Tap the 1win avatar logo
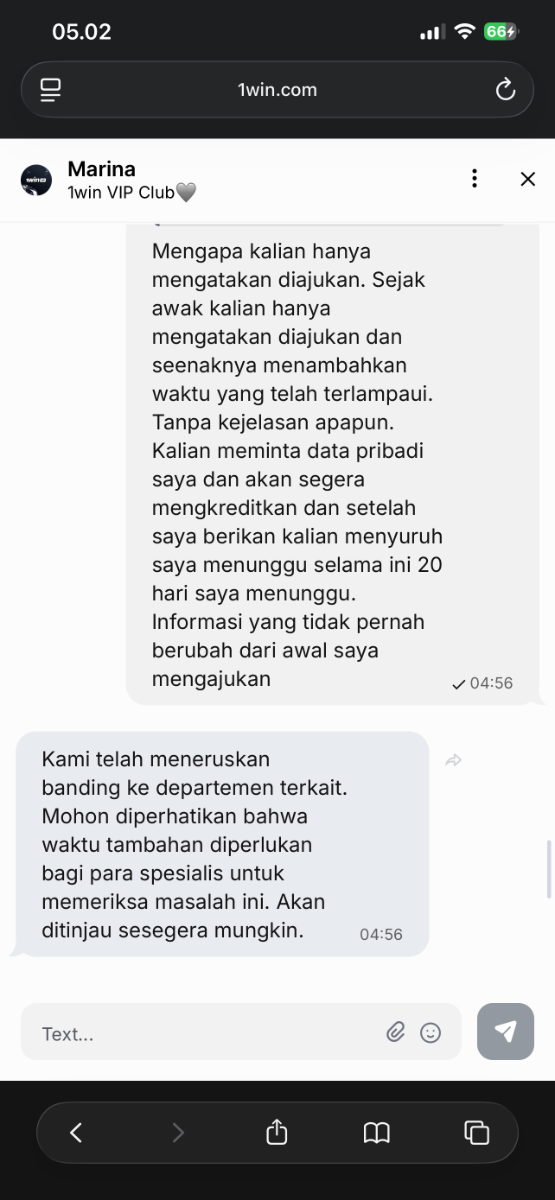The height and width of the screenshot is (1200, 555). (36, 180)
